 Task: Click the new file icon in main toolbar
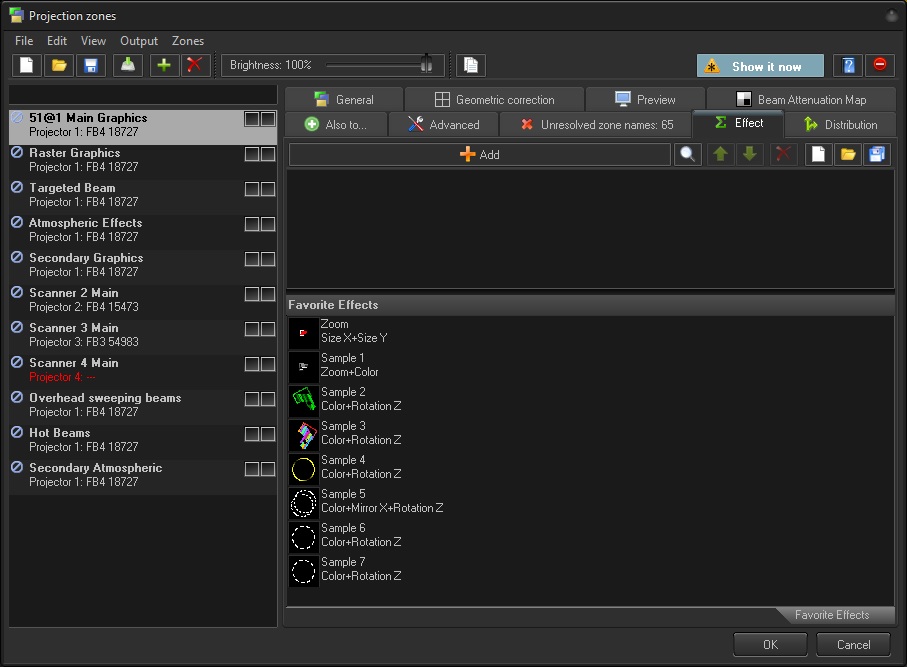27,66
